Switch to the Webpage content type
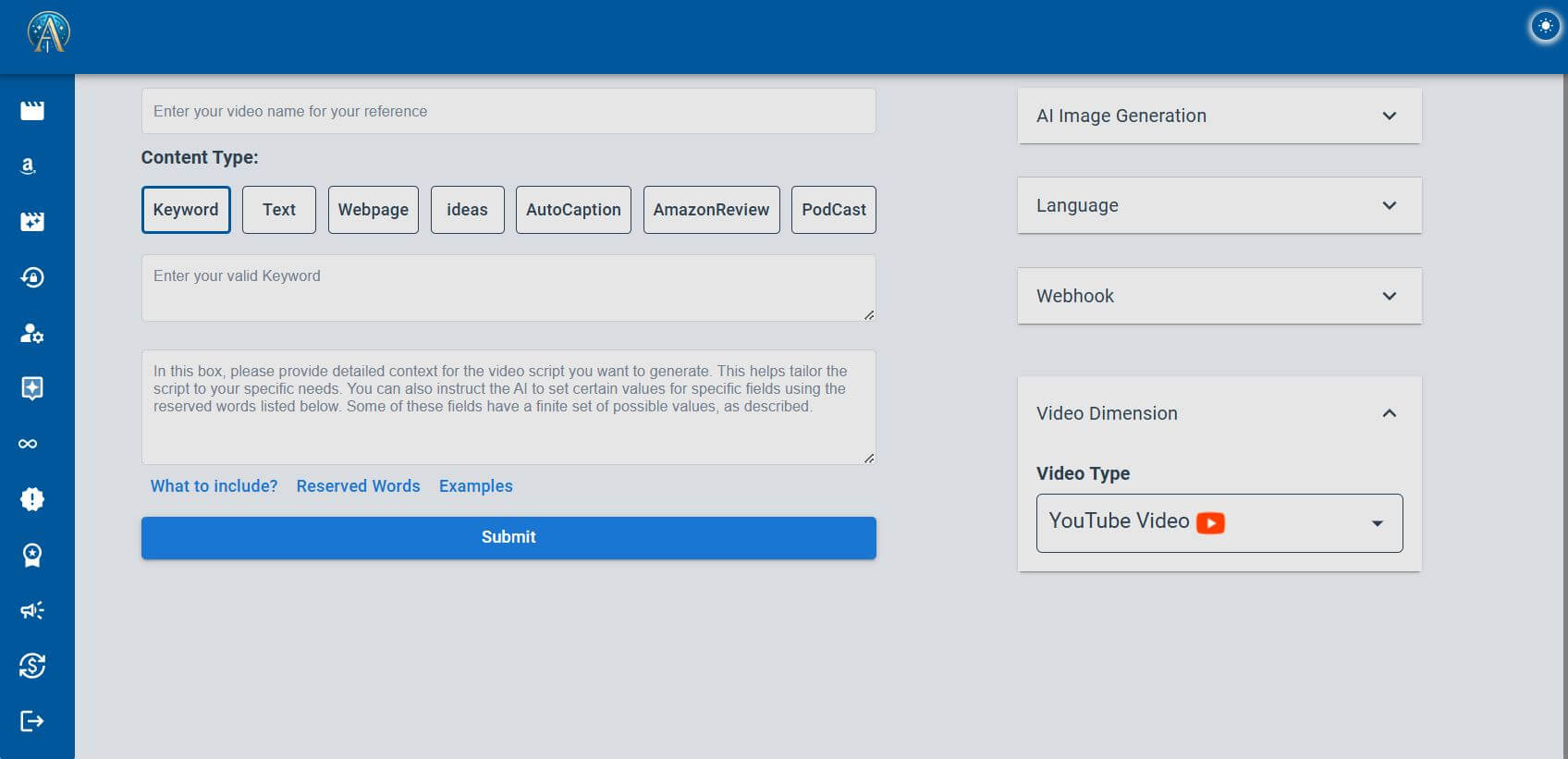This screenshot has width=1568, height=759. [x=374, y=210]
